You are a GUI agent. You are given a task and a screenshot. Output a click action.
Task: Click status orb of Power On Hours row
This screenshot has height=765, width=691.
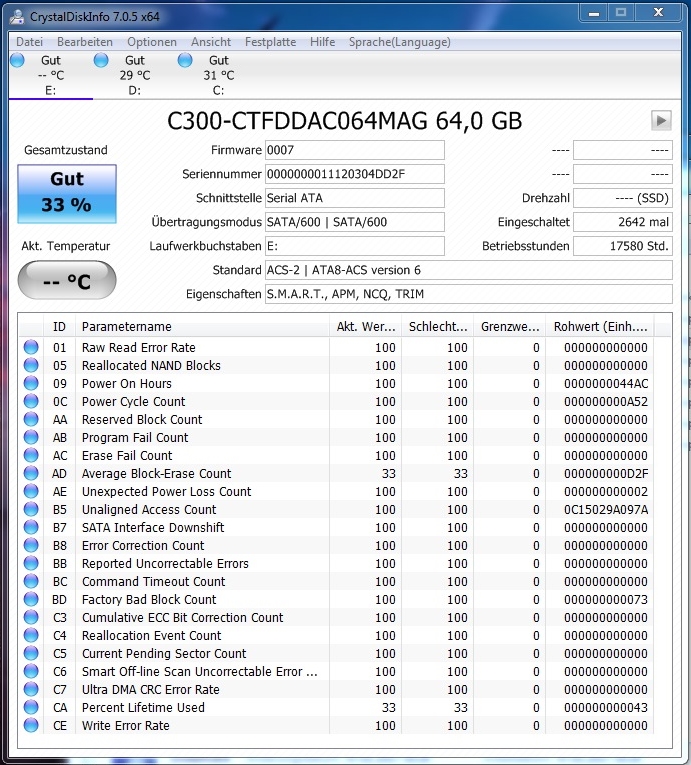31,383
